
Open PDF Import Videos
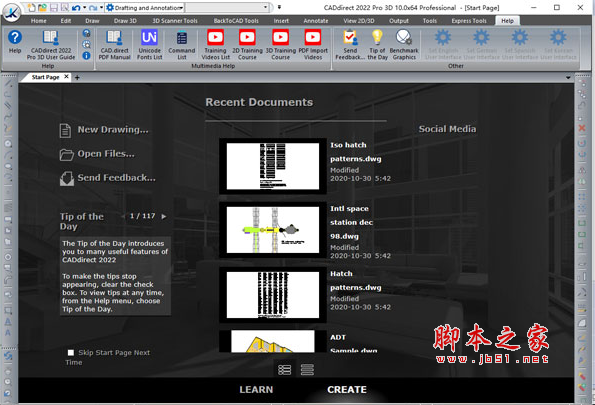pyautogui.click(x=313, y=44)
